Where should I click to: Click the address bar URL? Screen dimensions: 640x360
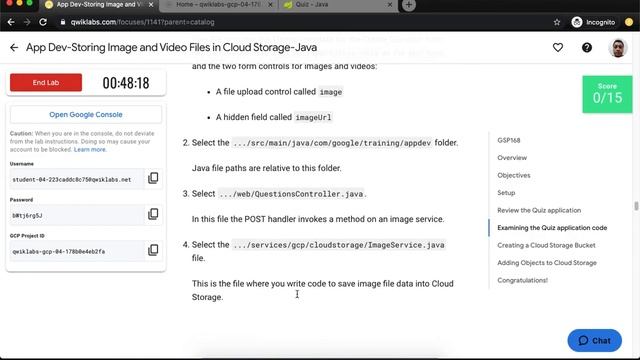tap(142, 22)
